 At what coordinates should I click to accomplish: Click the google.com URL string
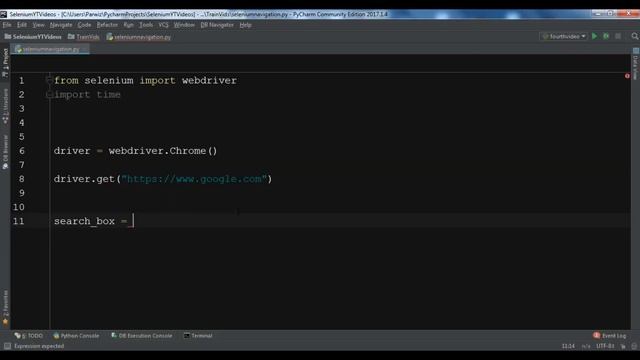click(194, 179)
